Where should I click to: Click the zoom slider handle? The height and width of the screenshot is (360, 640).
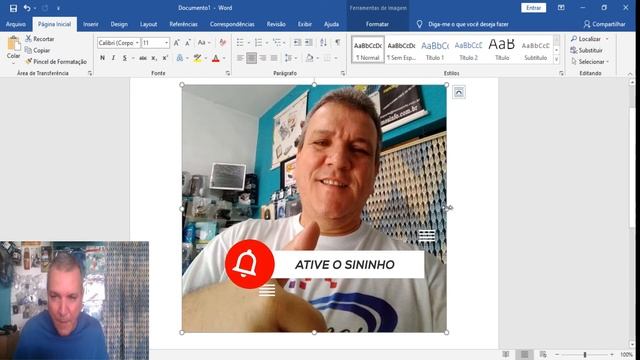(585, 355)
